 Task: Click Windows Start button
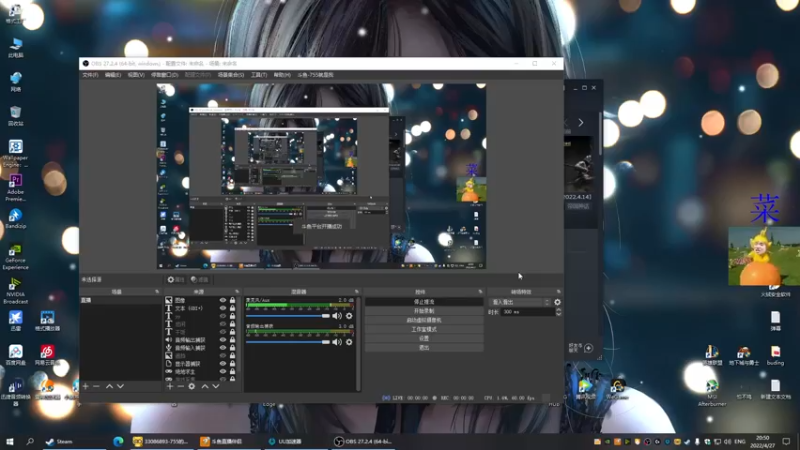(x=9, y=441)
